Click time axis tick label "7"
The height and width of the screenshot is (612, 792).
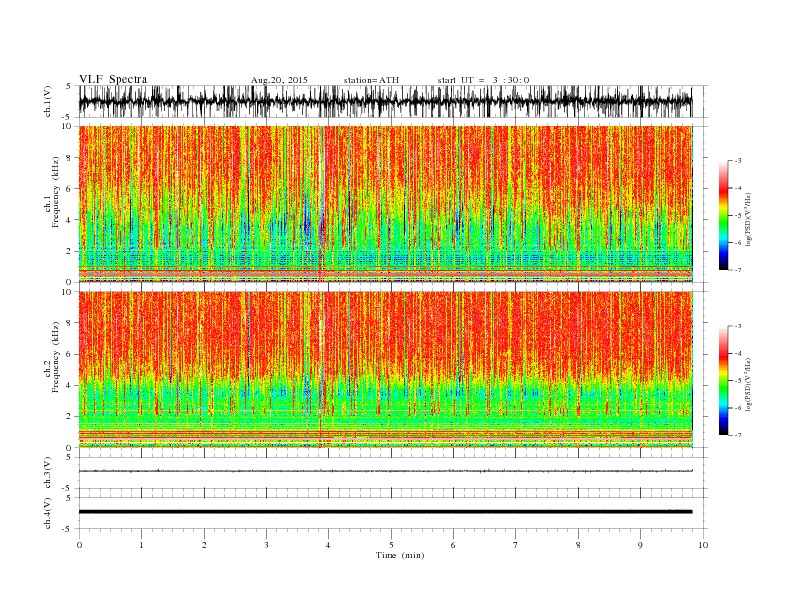[x=516, y=545]
